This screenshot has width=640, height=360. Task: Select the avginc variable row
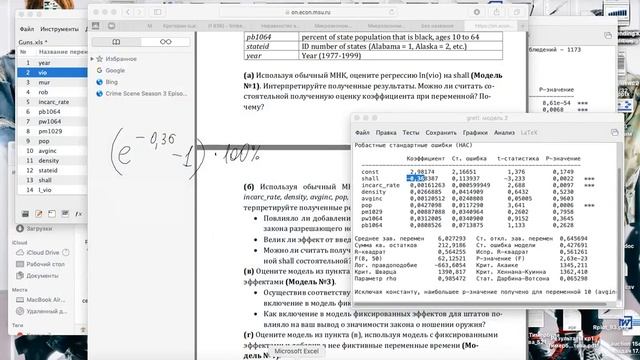click(52, 151)
